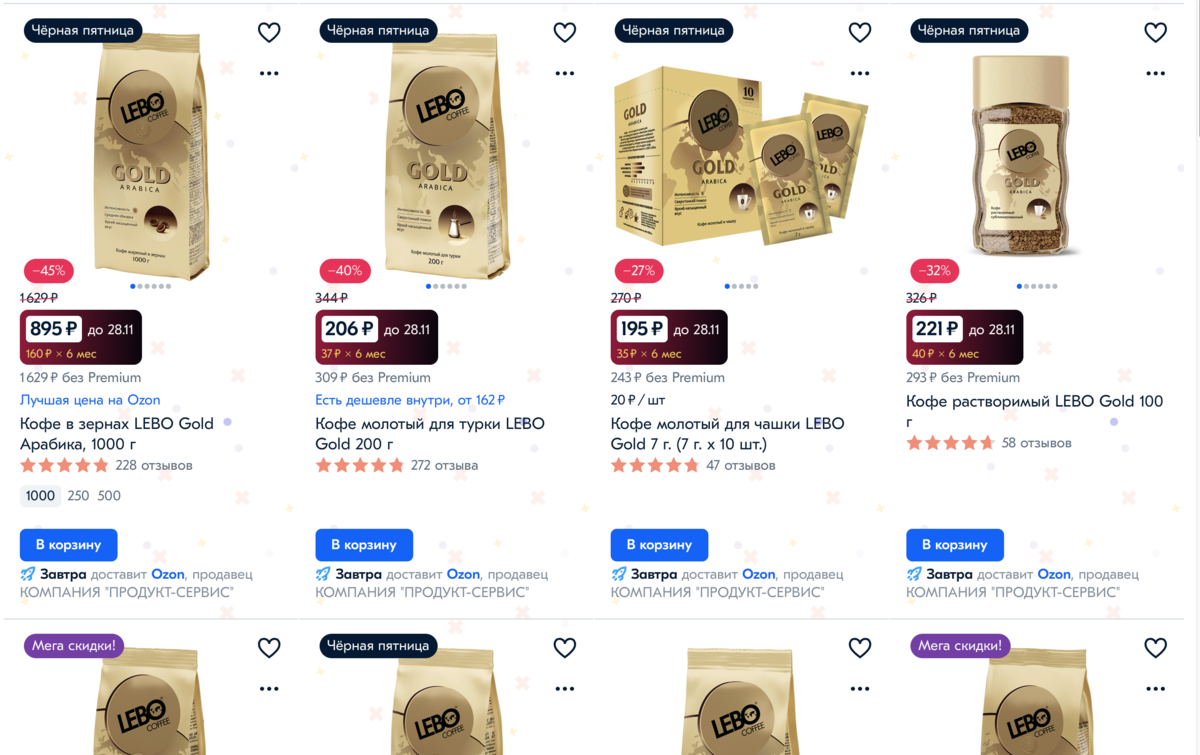The image size is (1200, 755).
Task: Select the 1000 weight option
Action: (x=40, y=496)
